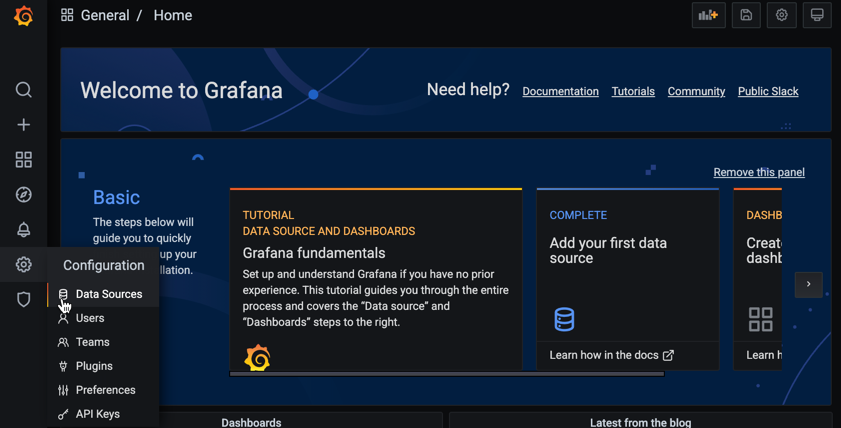Select Plugins from Configuration menu

[x=104, y=366]
